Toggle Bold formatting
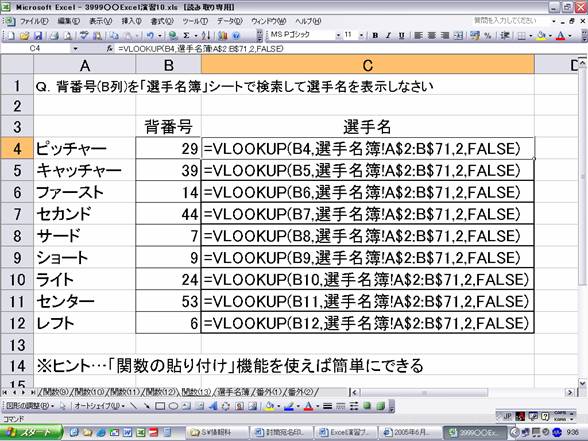 (375, 36)
